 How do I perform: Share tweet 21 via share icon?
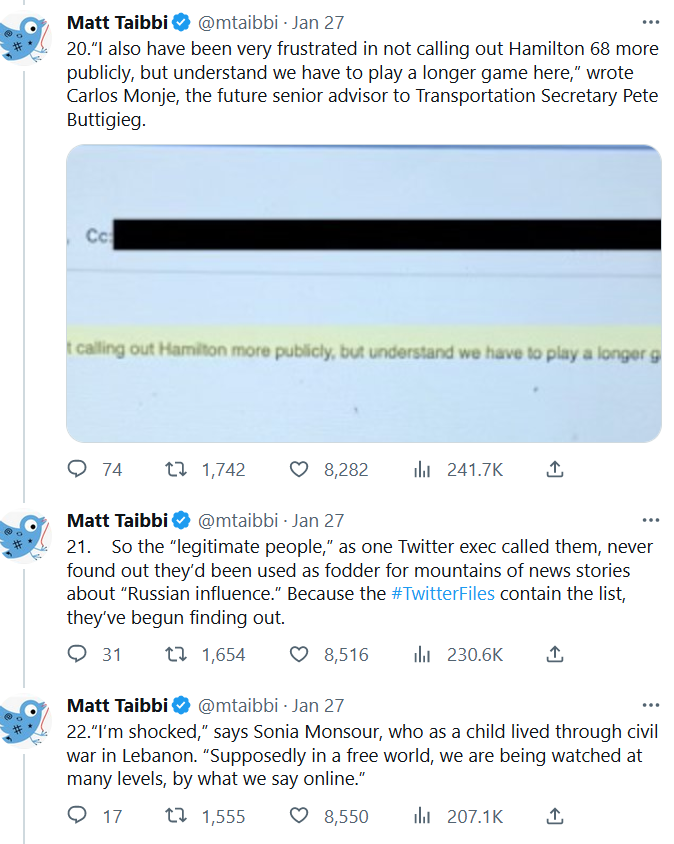pos(556,655)
